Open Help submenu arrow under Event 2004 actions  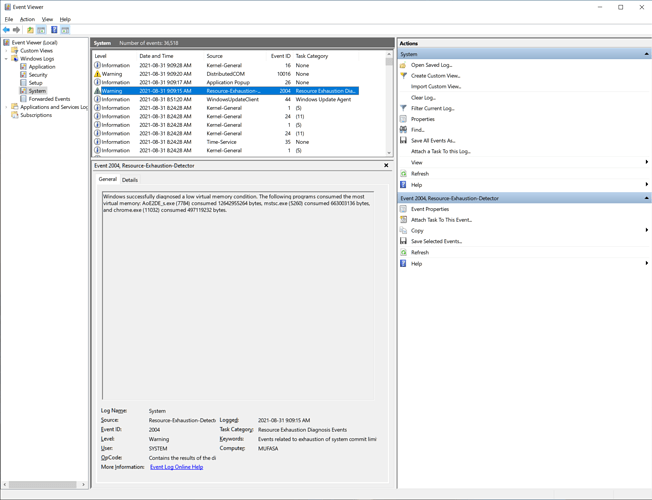click(x=647, y=263)
